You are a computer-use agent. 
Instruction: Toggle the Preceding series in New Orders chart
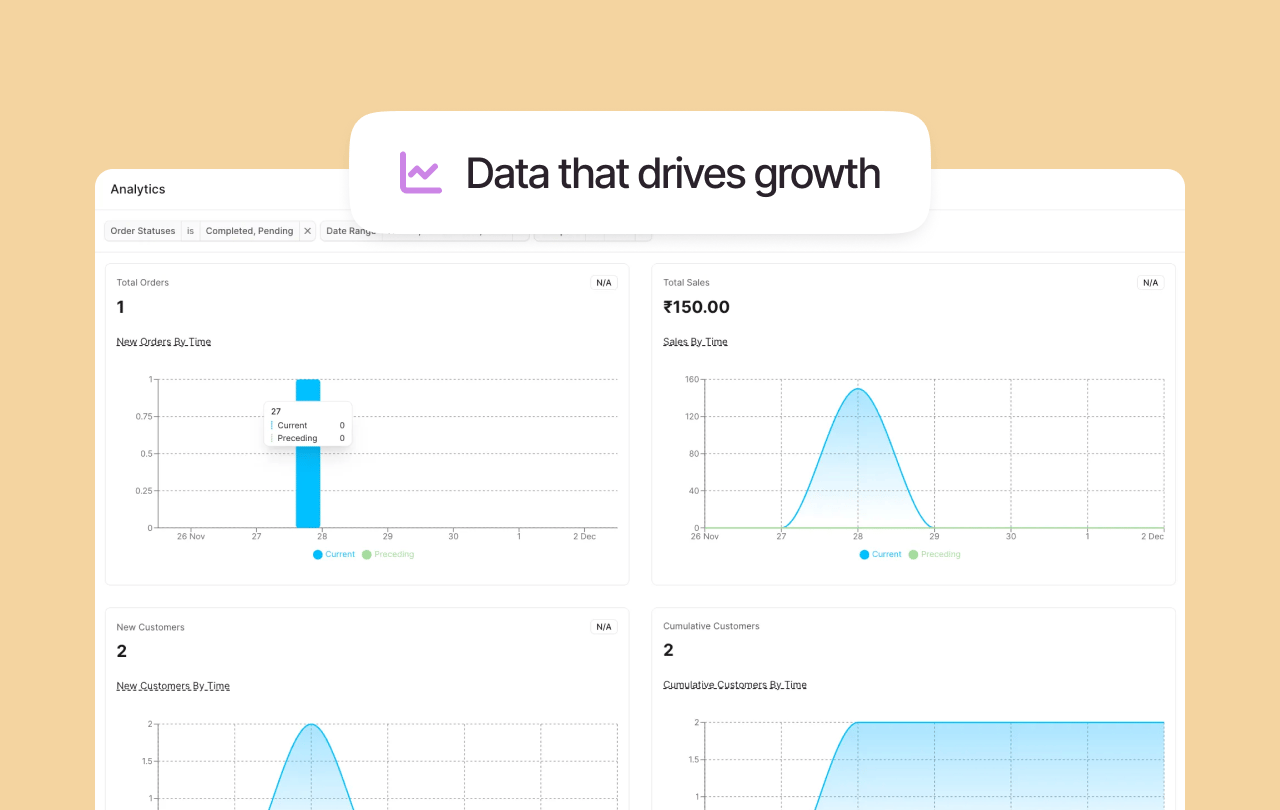pos(367,554)
